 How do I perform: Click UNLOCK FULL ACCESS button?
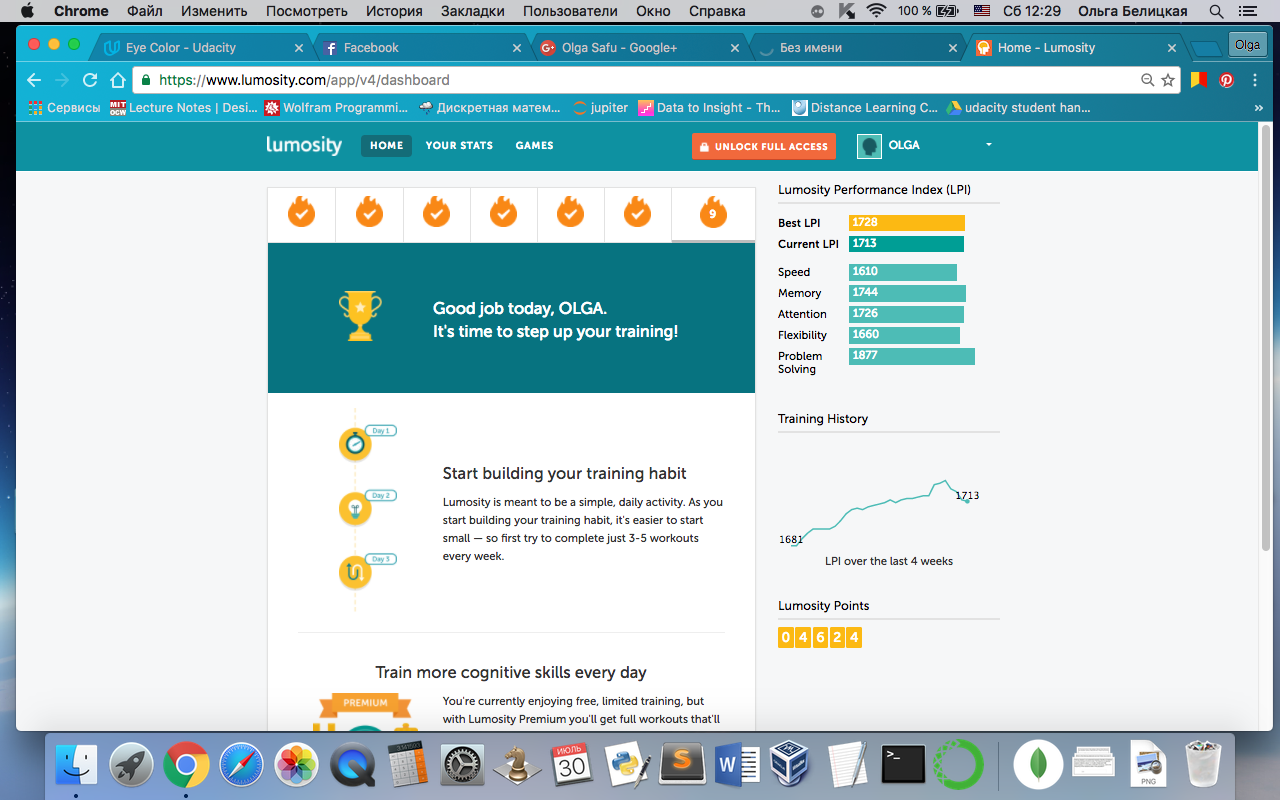click(762, 146)
